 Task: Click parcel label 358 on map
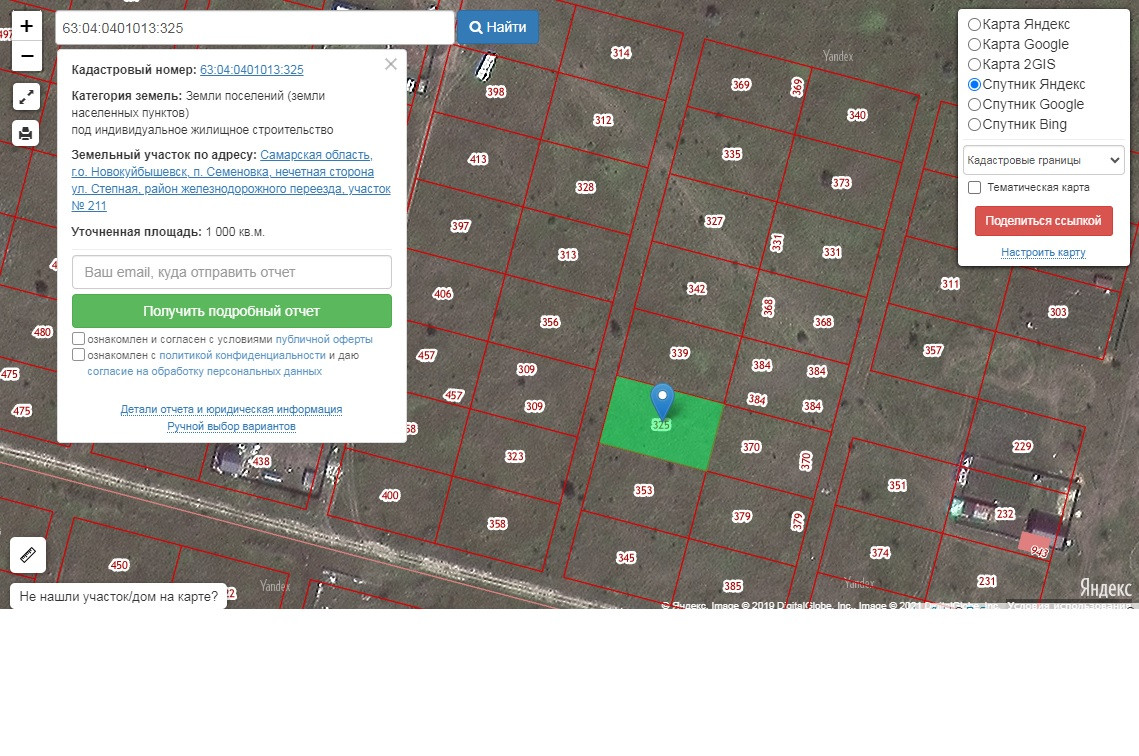(497, 524)
